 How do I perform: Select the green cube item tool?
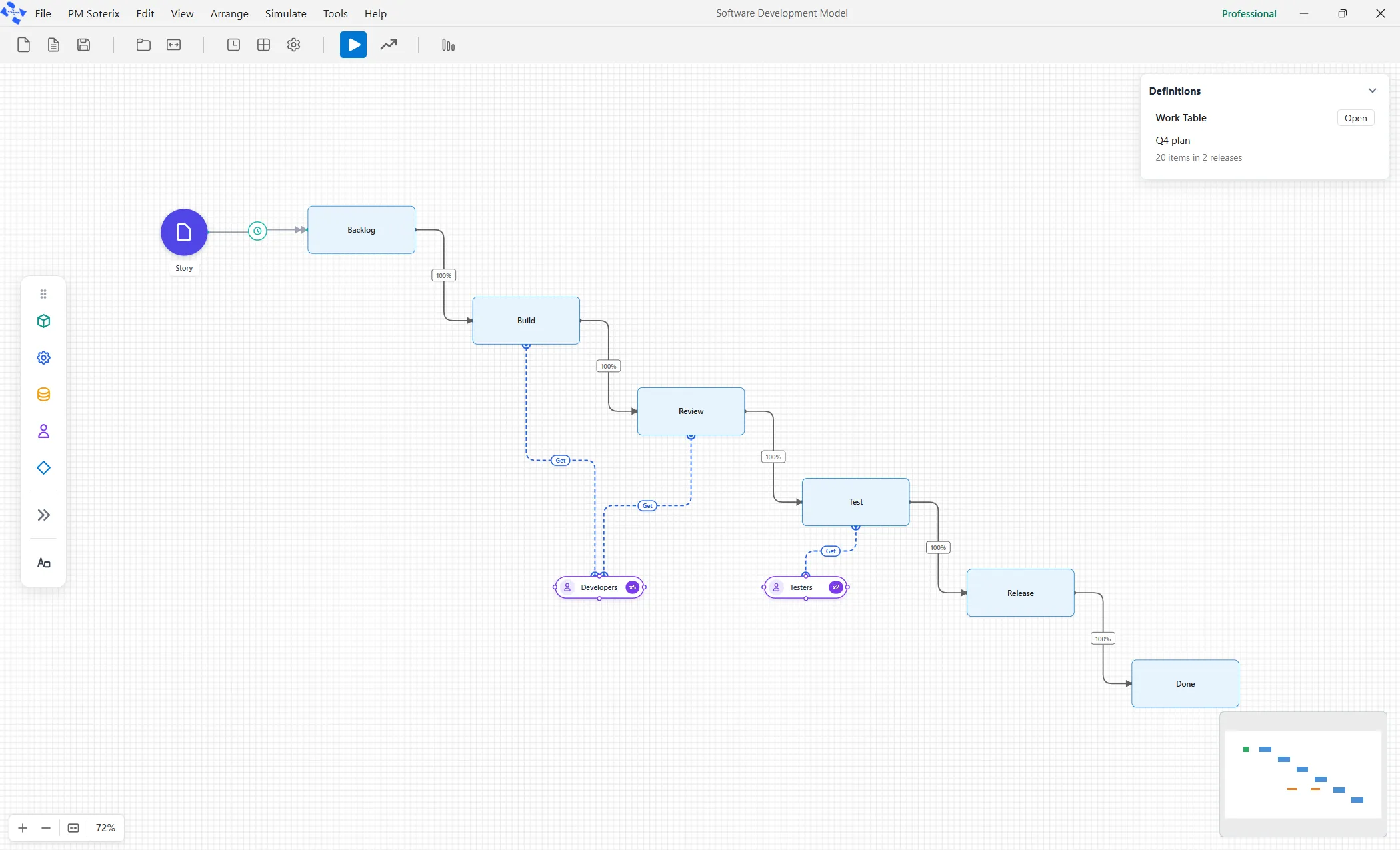(x=43, y=321)
